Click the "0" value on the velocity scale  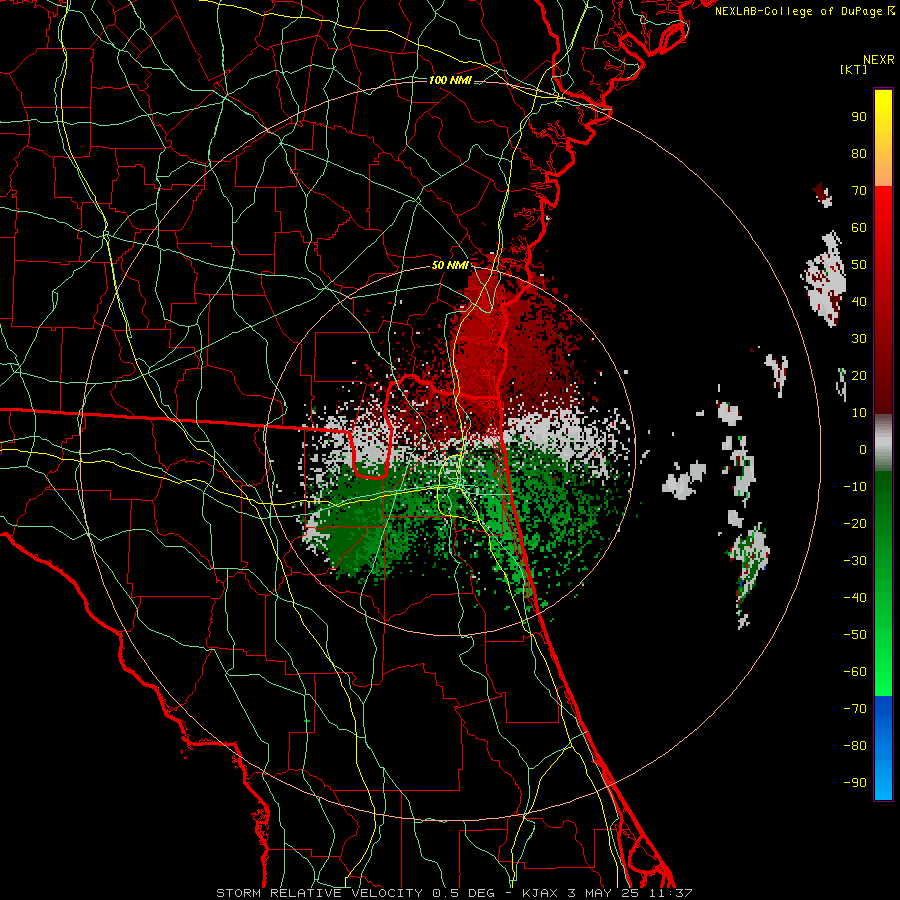863,449
